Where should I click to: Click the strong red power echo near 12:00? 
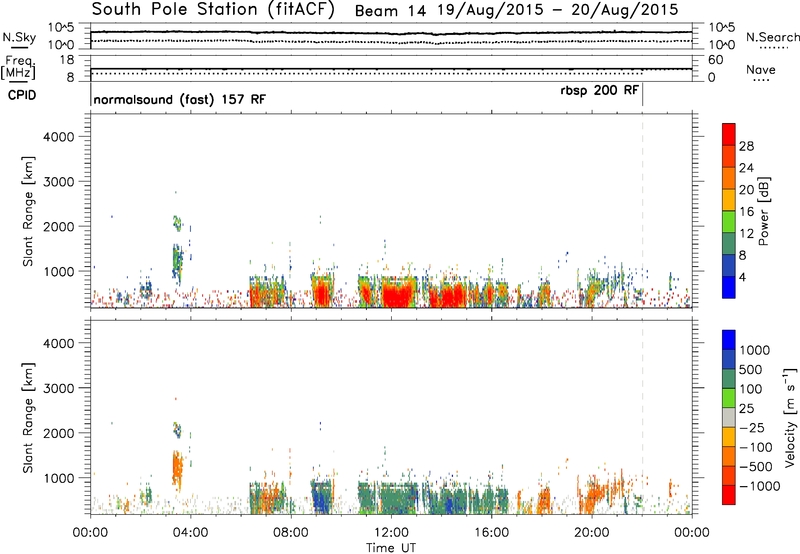click(397, 295)
